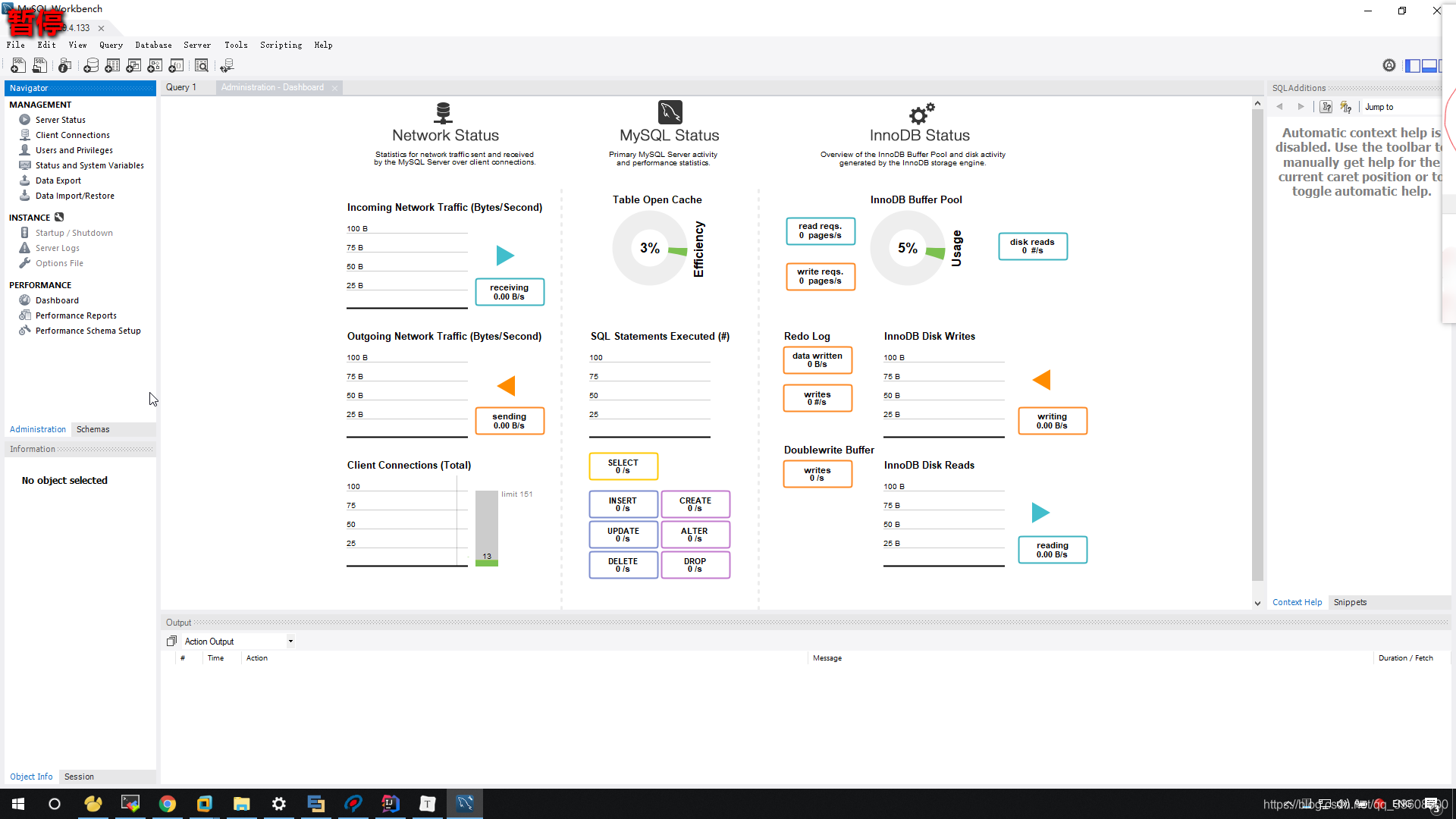Expand the Object Info panel

[x=32, y=776]
